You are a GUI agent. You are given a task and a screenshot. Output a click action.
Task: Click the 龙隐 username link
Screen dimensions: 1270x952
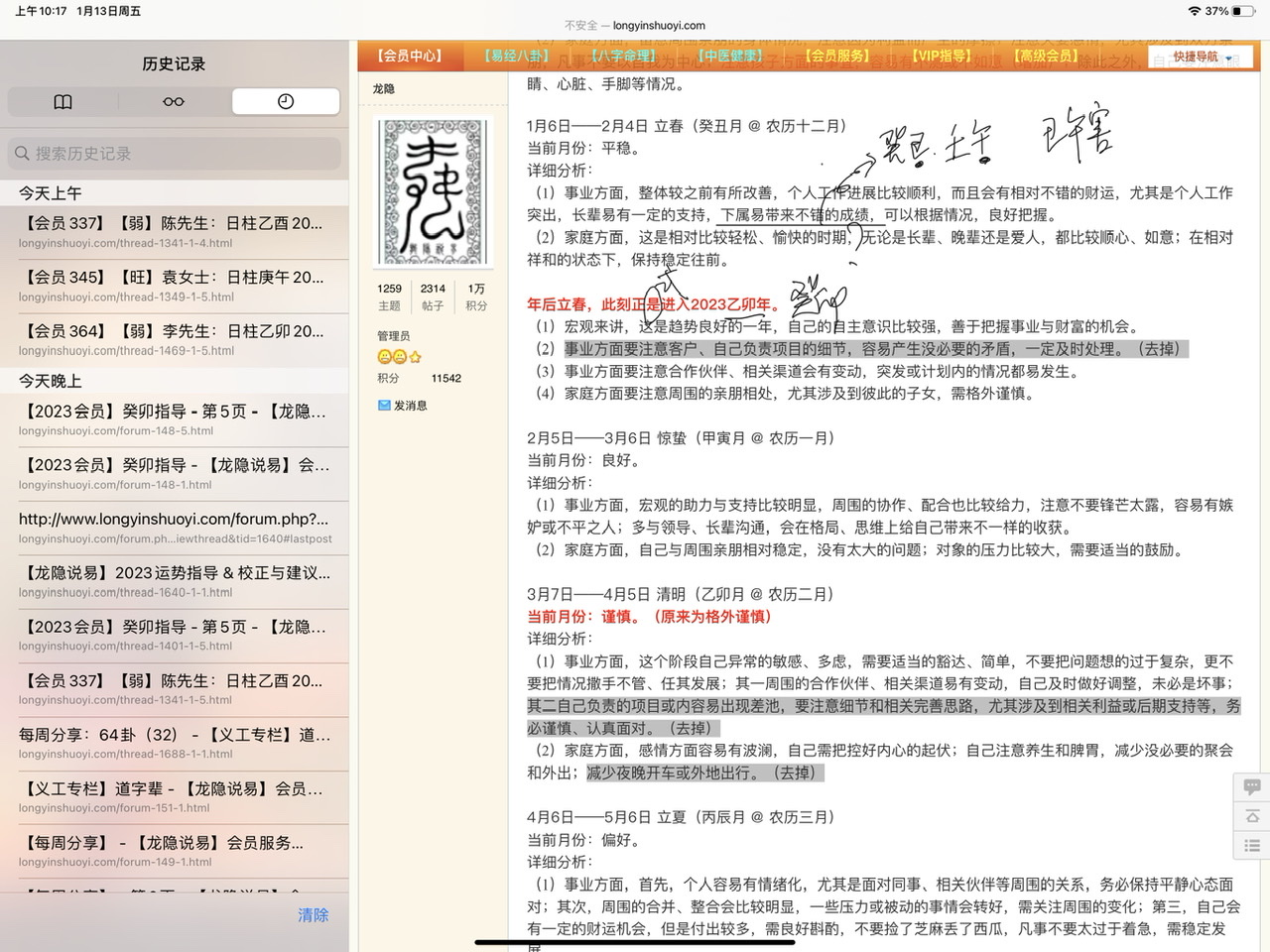coord(384,89)
